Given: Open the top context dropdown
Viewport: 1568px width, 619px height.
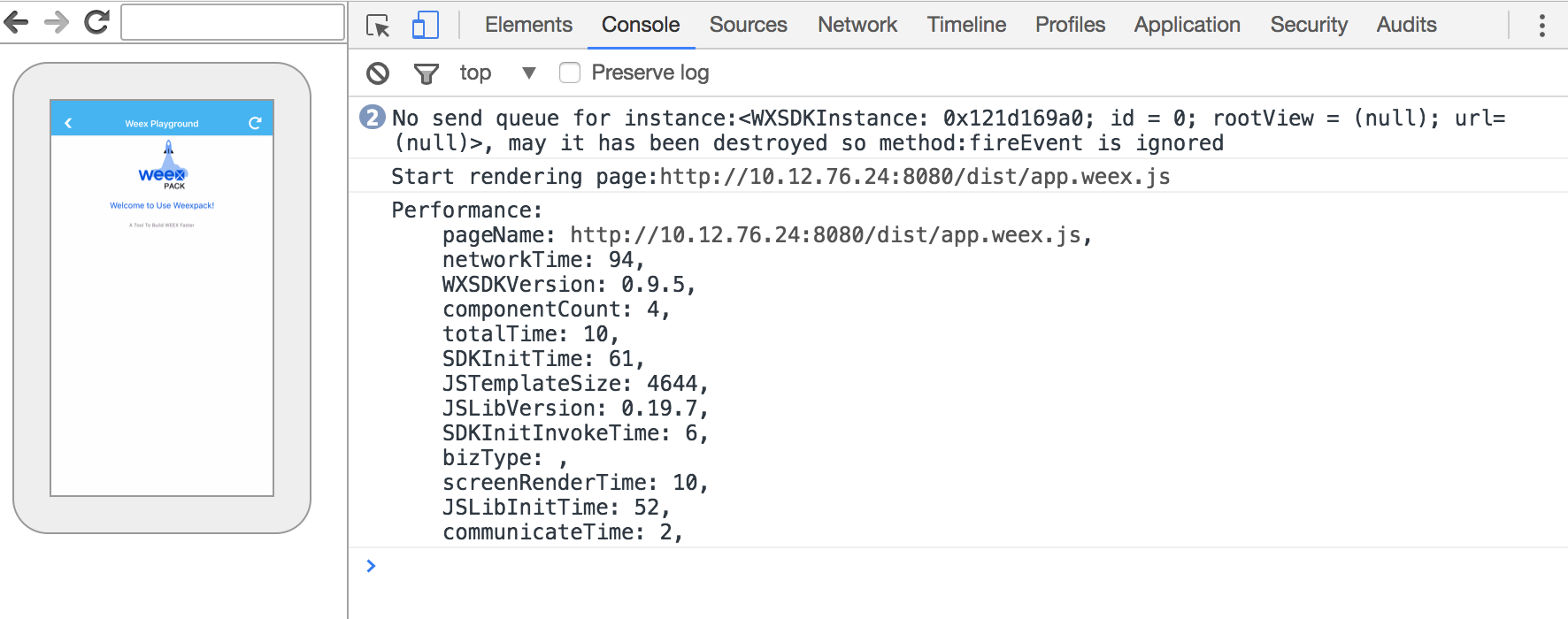Looking at the screenshot, I should (x=497, y=73).
